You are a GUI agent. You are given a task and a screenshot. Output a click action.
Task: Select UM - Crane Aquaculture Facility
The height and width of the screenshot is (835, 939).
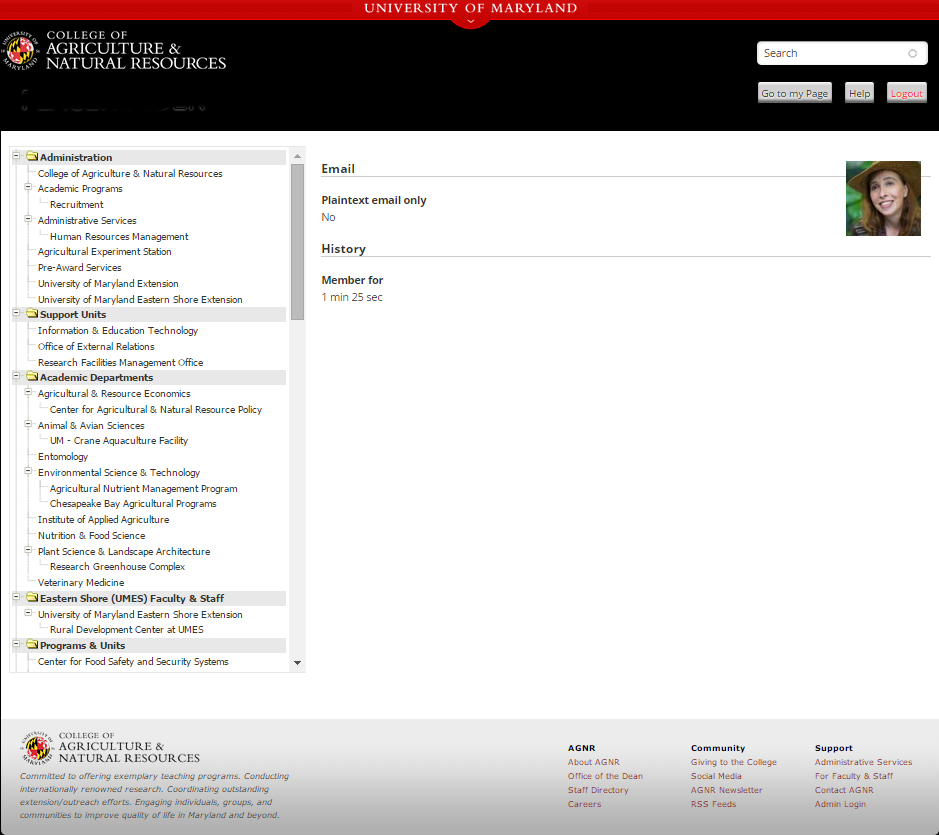119,441
